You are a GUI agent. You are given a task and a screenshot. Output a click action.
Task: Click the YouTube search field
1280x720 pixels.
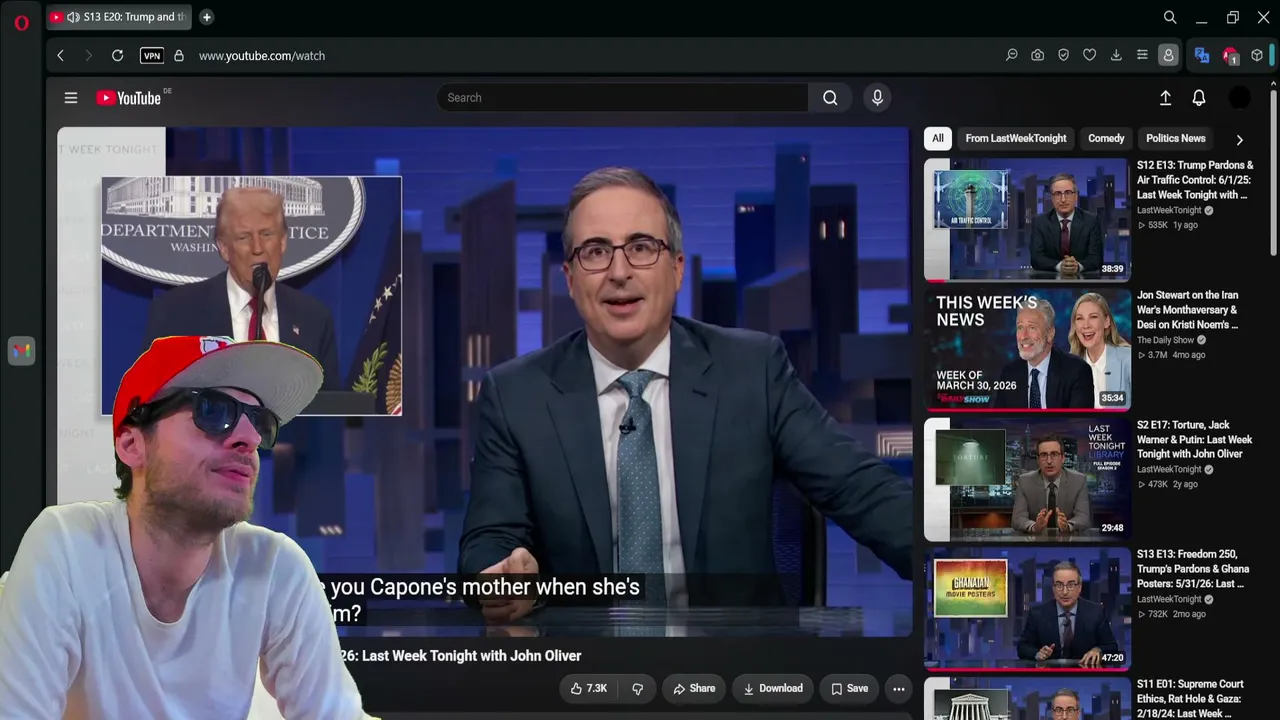click(622, 98)
